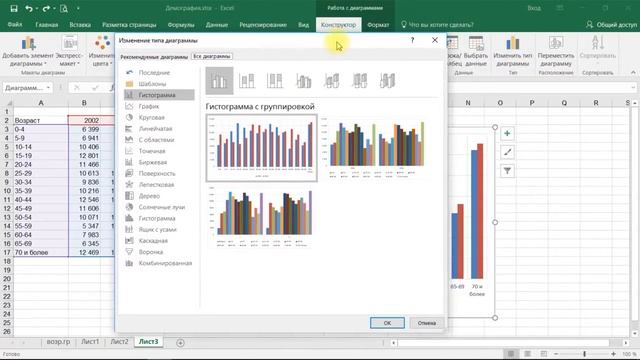Image resolution: width=640 pixels, height=360 pixels.
Task: Open the Формулы ribbon tab
Action: click(181, 24)
